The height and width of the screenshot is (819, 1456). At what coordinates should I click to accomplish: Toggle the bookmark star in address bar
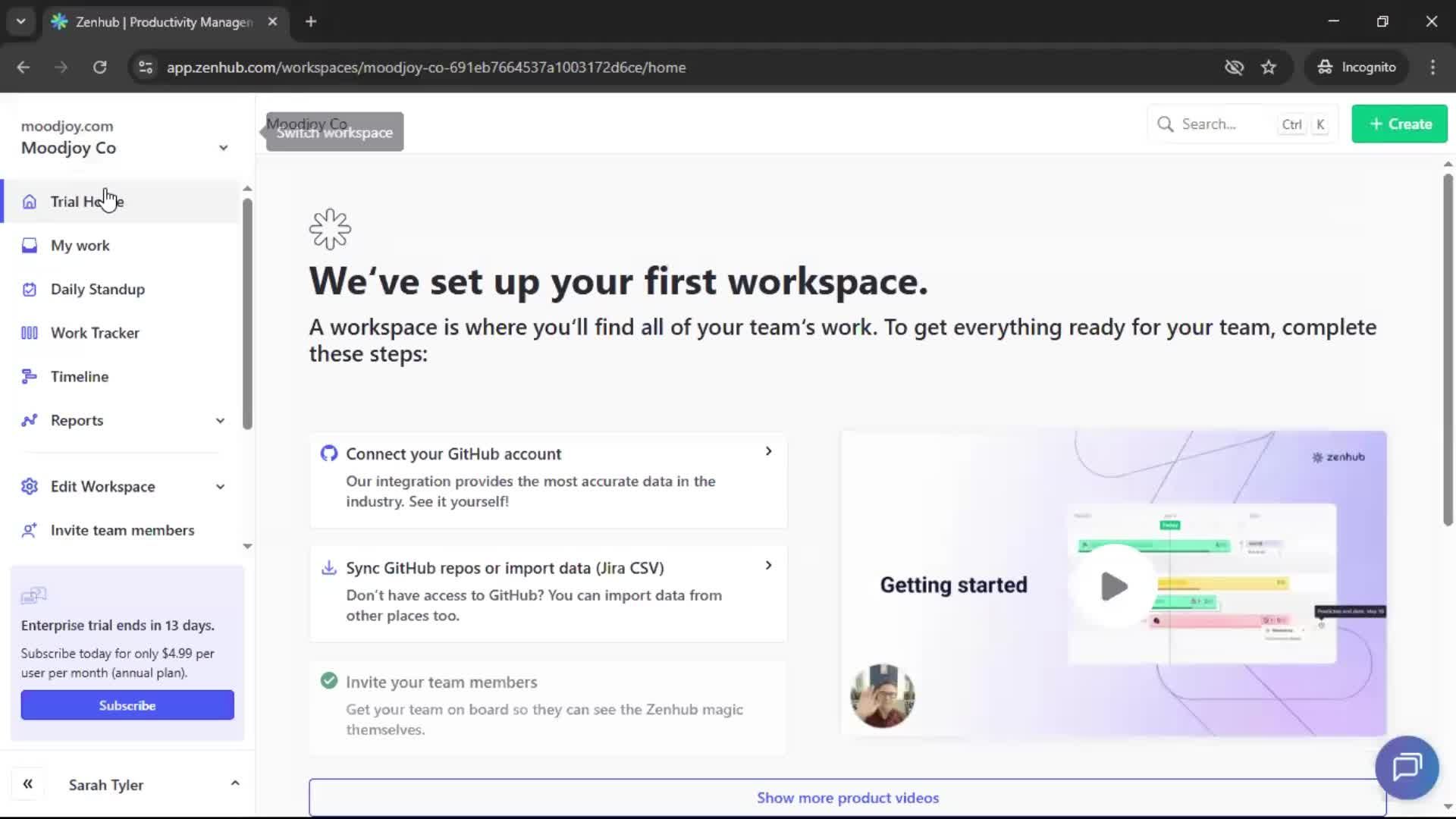coord(1269,67)
